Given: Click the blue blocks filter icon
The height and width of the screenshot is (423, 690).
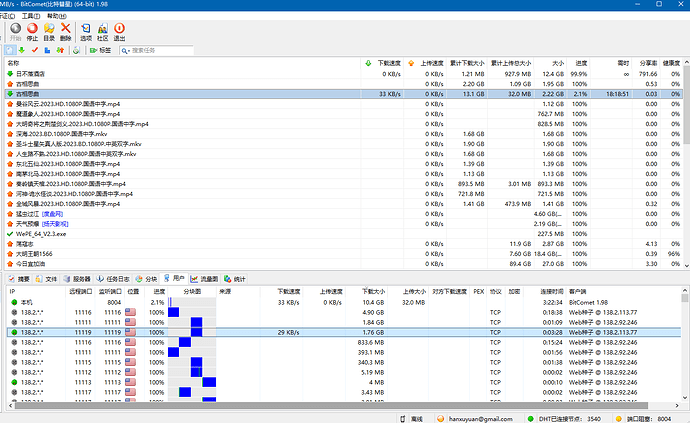Looking at the screenshot, I should click(47, 50).
